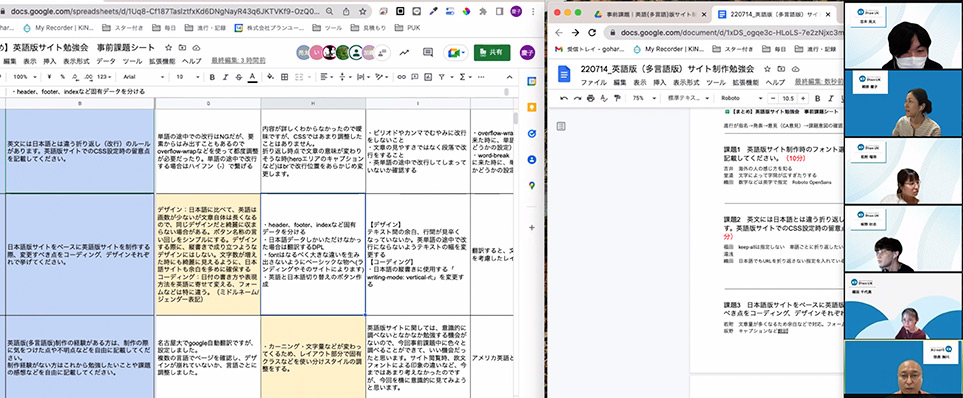The width and height of the screenshot is (963, 398).
Task: Click the Docs print icon
Action: (591, 98)
